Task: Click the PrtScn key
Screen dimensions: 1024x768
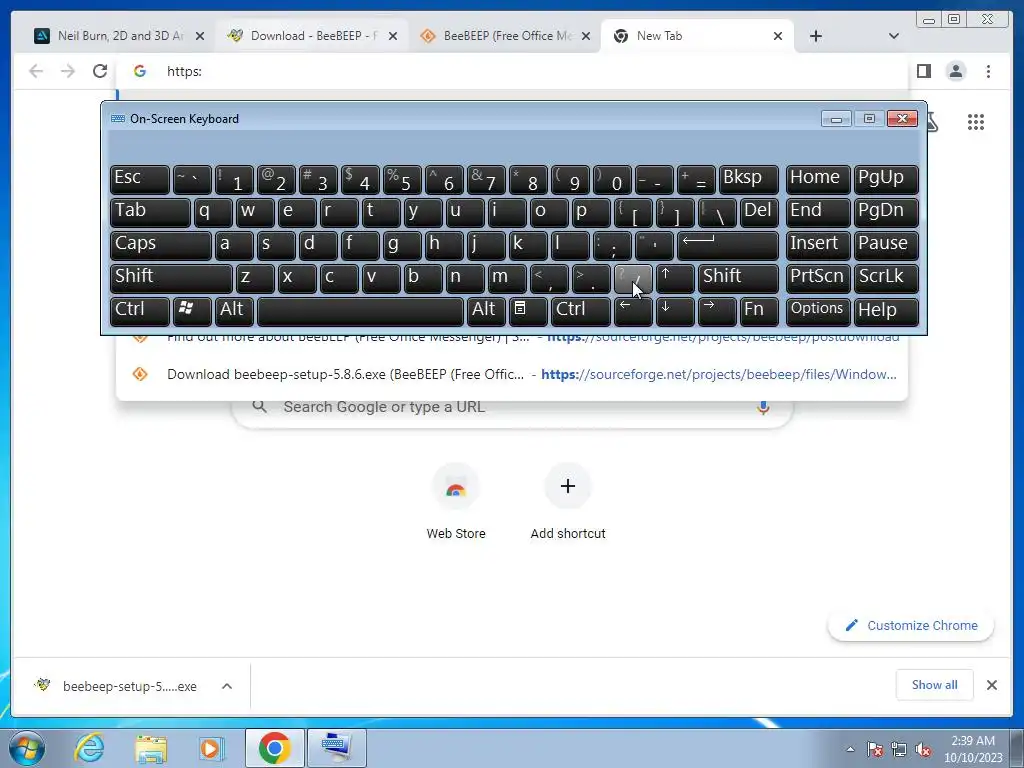Action: point(817,278)
